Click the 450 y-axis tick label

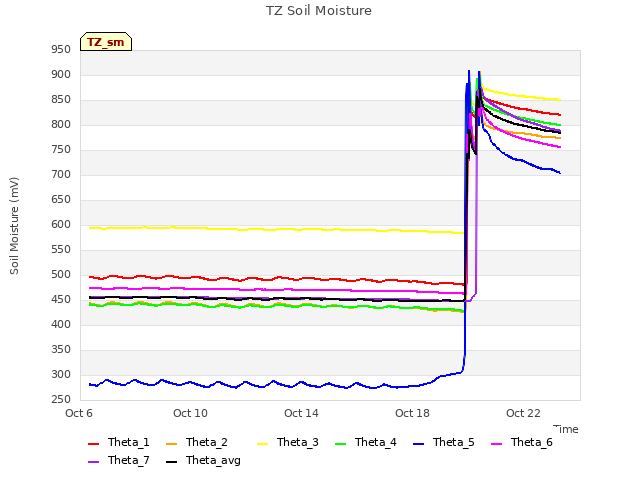[x=61, y=300]
